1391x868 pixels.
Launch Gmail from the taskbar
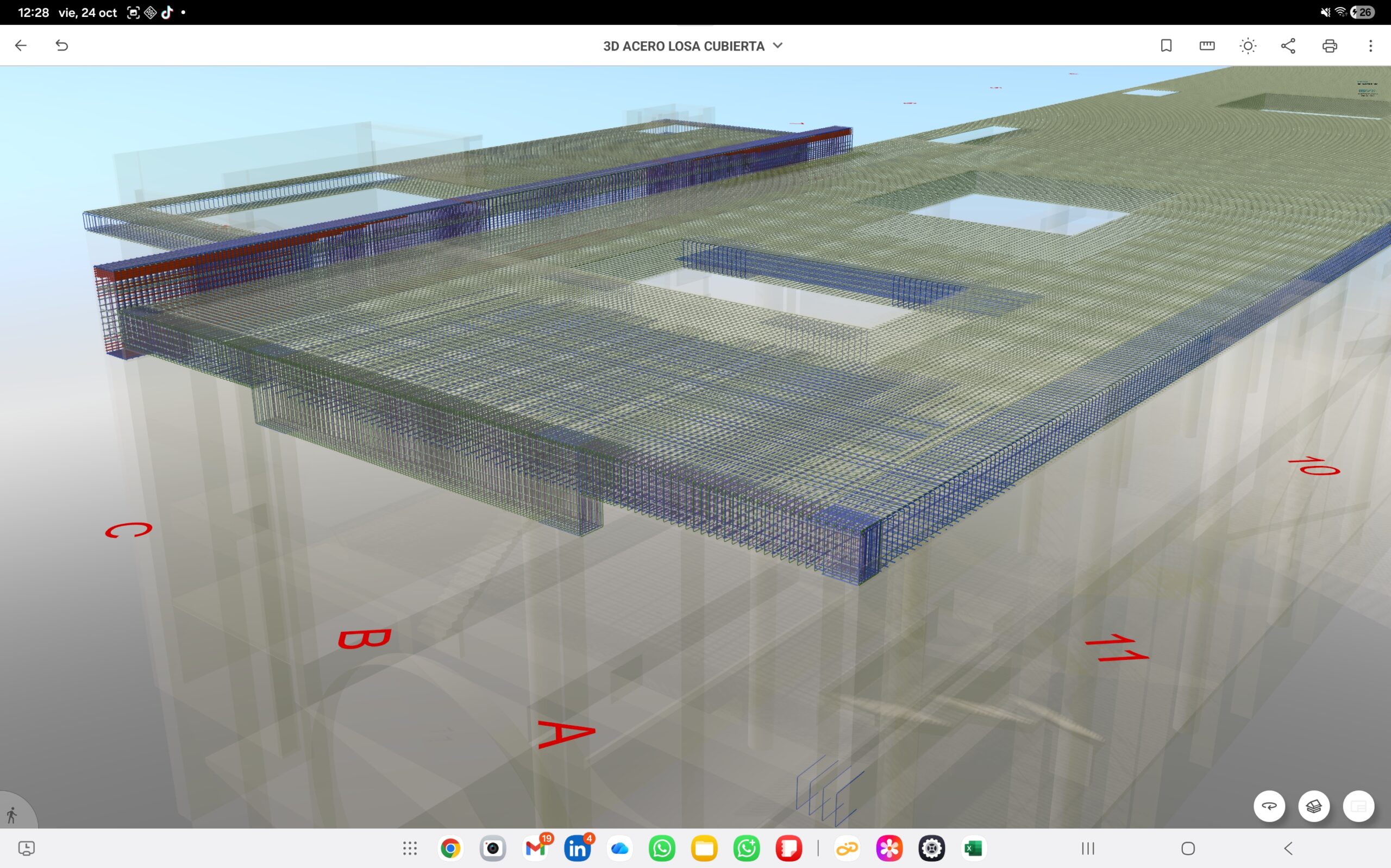tap(536, 848)
